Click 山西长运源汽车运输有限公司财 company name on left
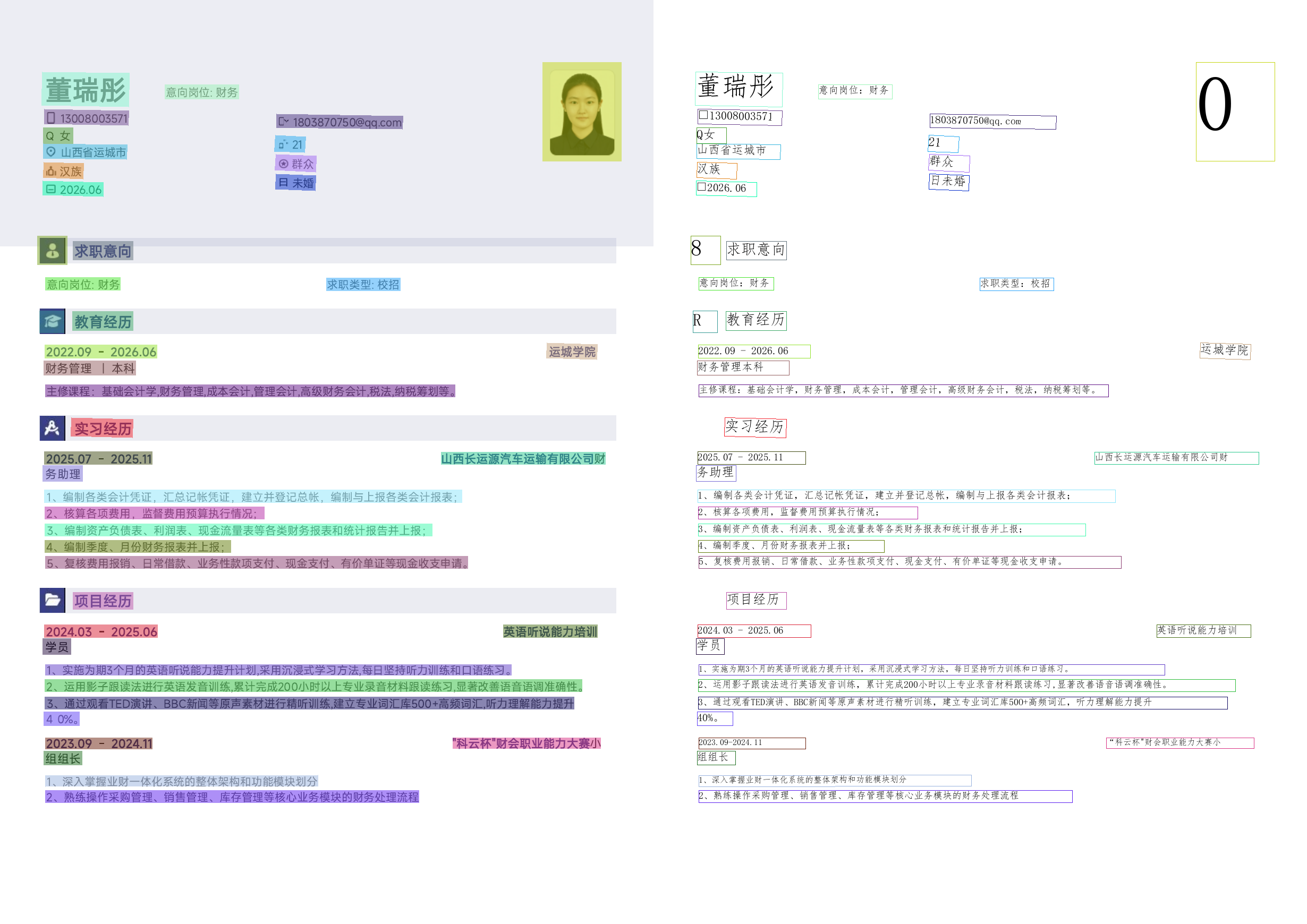 pyautogui.click(x=523, y=459)
